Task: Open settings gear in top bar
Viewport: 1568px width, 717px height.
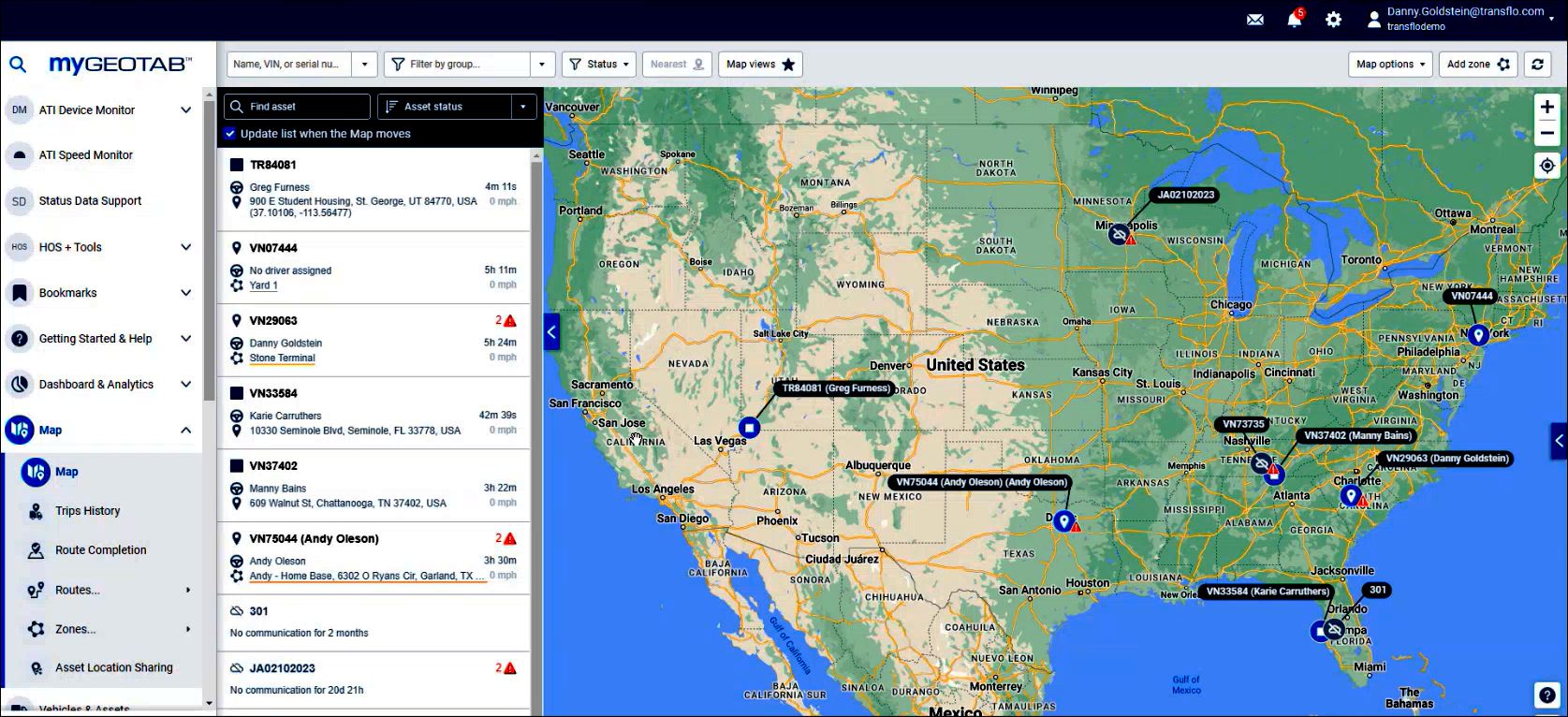Action: (1333, 20)
